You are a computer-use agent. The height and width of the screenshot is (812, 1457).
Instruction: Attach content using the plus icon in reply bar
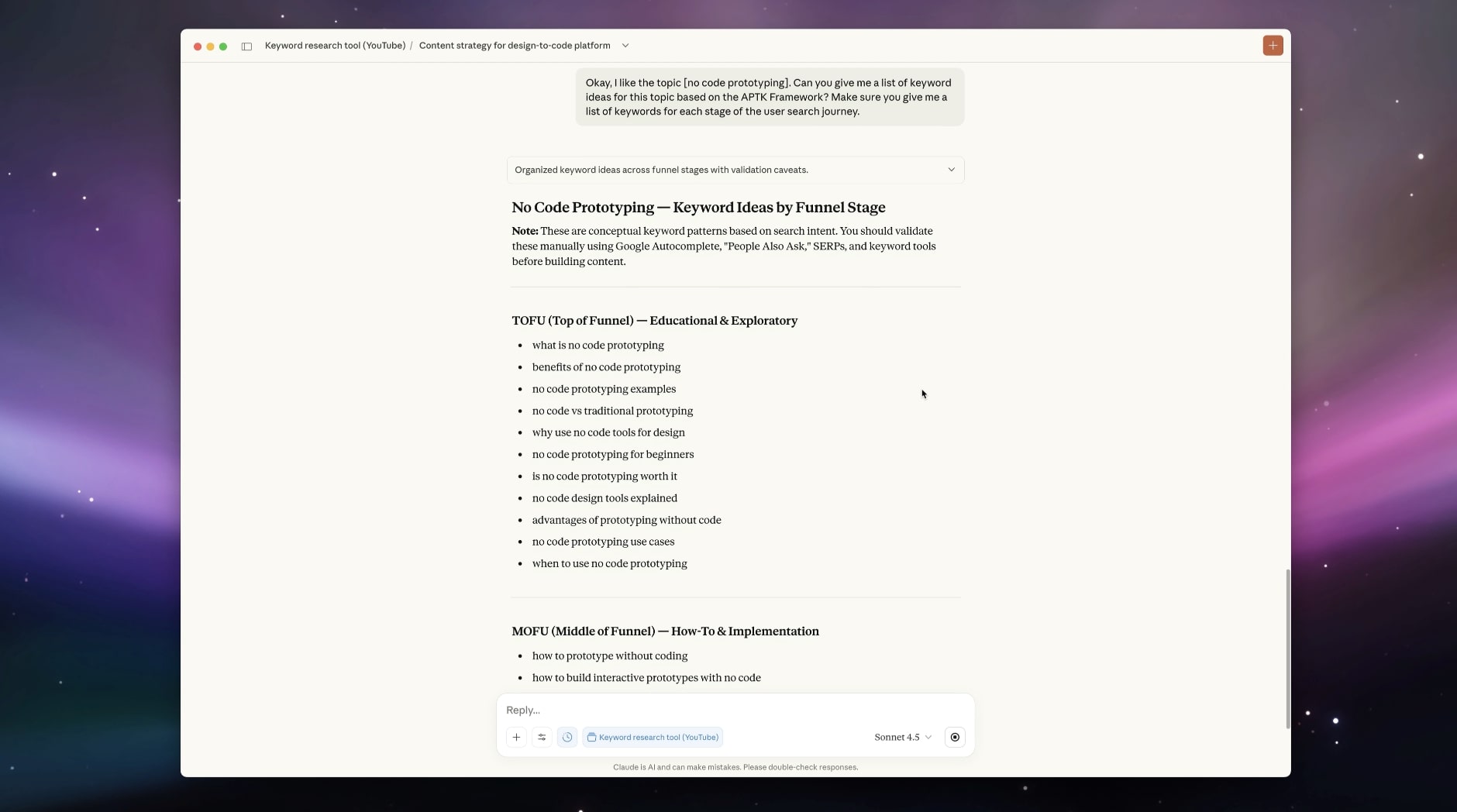click(x=515, y=737)
